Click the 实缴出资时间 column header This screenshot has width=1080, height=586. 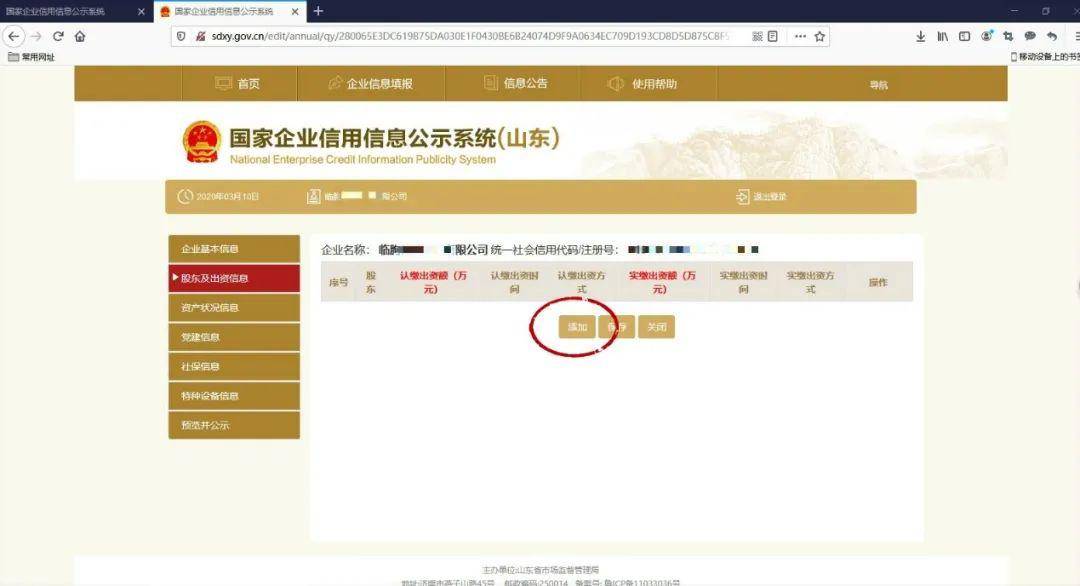click(x=744, y=282)
